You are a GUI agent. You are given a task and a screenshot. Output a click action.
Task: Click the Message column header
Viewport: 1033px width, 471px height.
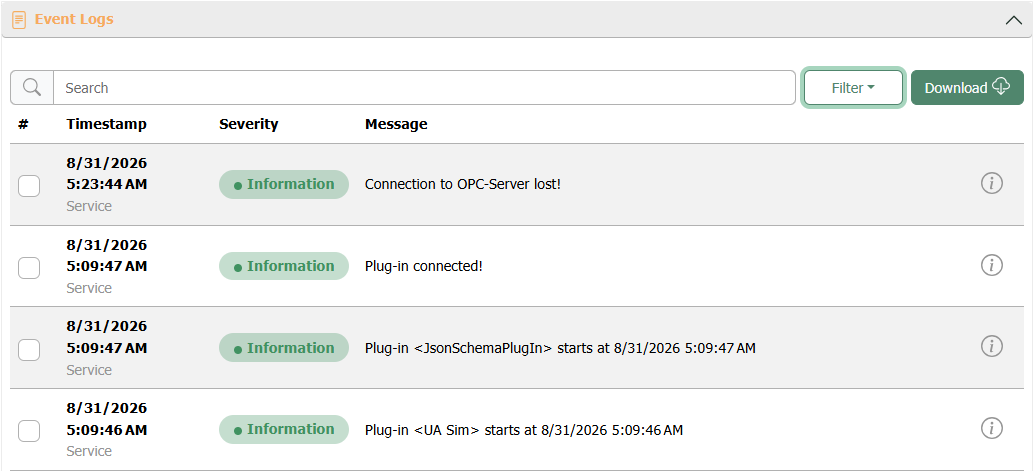(x=396, y=124)
